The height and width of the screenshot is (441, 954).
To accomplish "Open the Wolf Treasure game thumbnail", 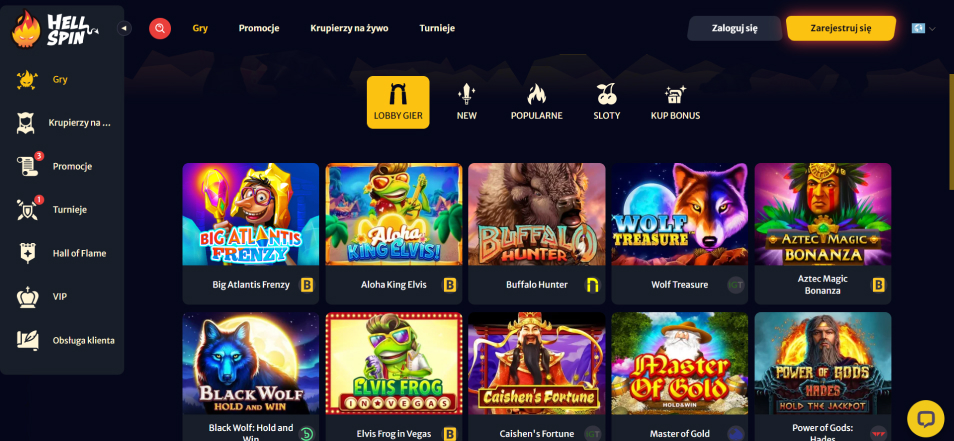I will point(680,214).
